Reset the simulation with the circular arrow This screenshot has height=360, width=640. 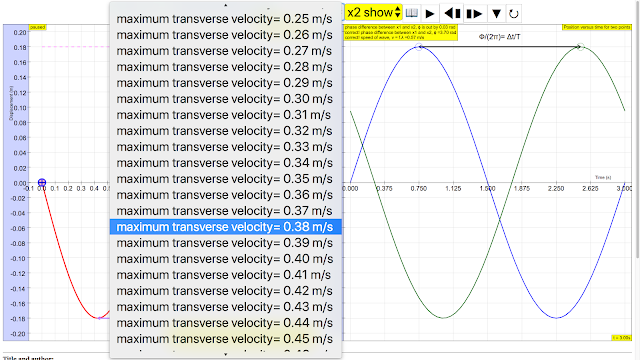(x=514, y=13)
